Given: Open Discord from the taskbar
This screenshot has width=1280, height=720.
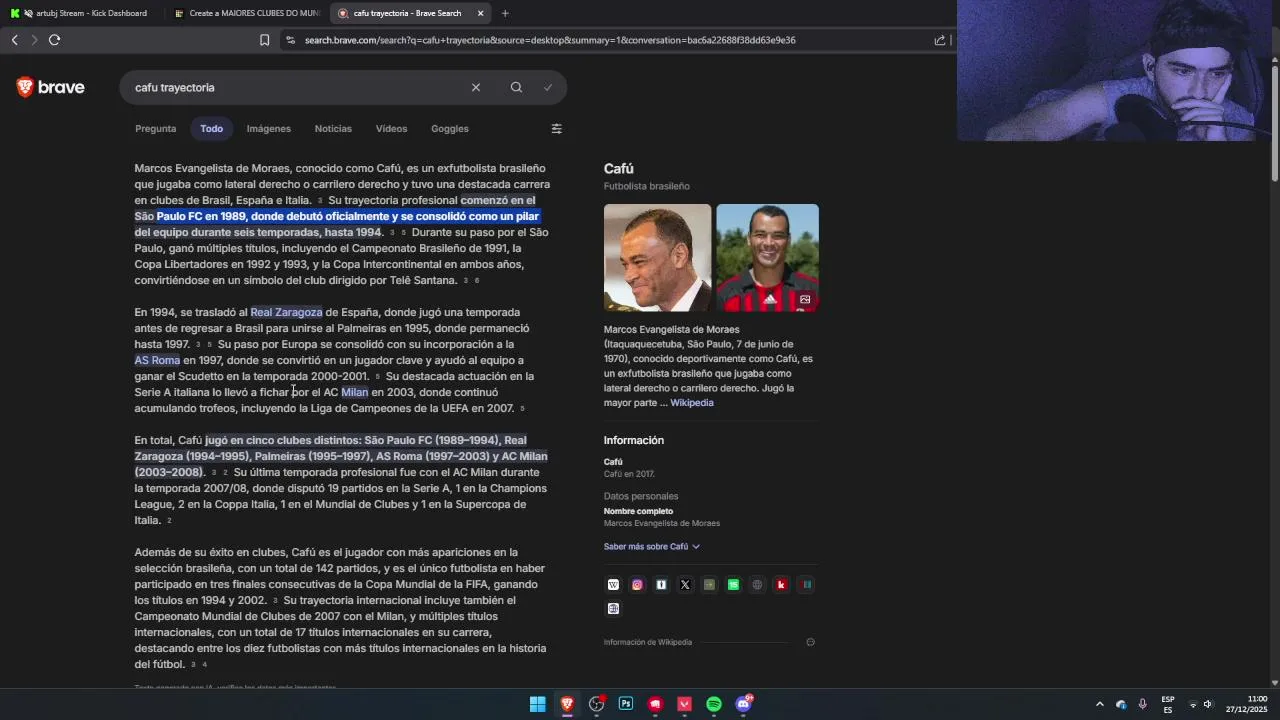Looking at the screenshot, I should click(743, 704).
